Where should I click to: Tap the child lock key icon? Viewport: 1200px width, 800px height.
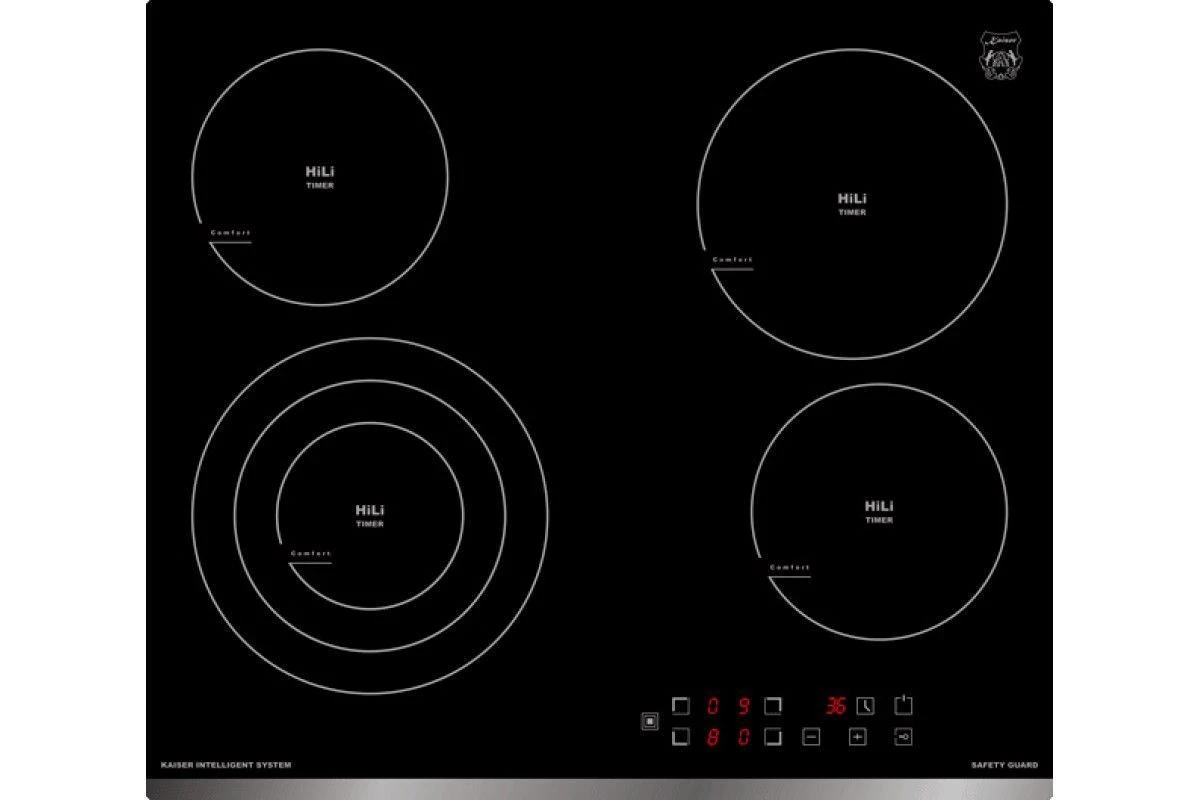coord(903,738)
